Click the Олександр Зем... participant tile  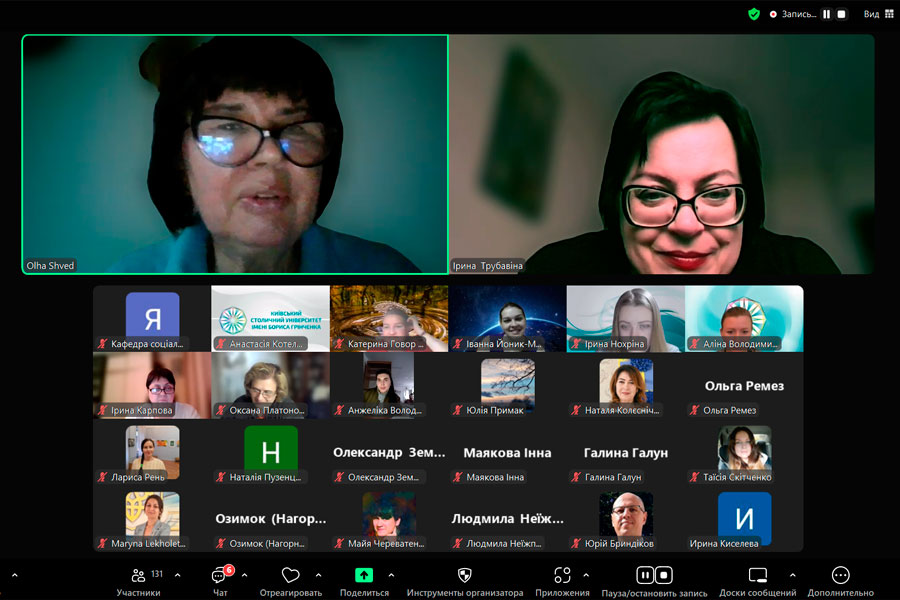coord(389,452)
